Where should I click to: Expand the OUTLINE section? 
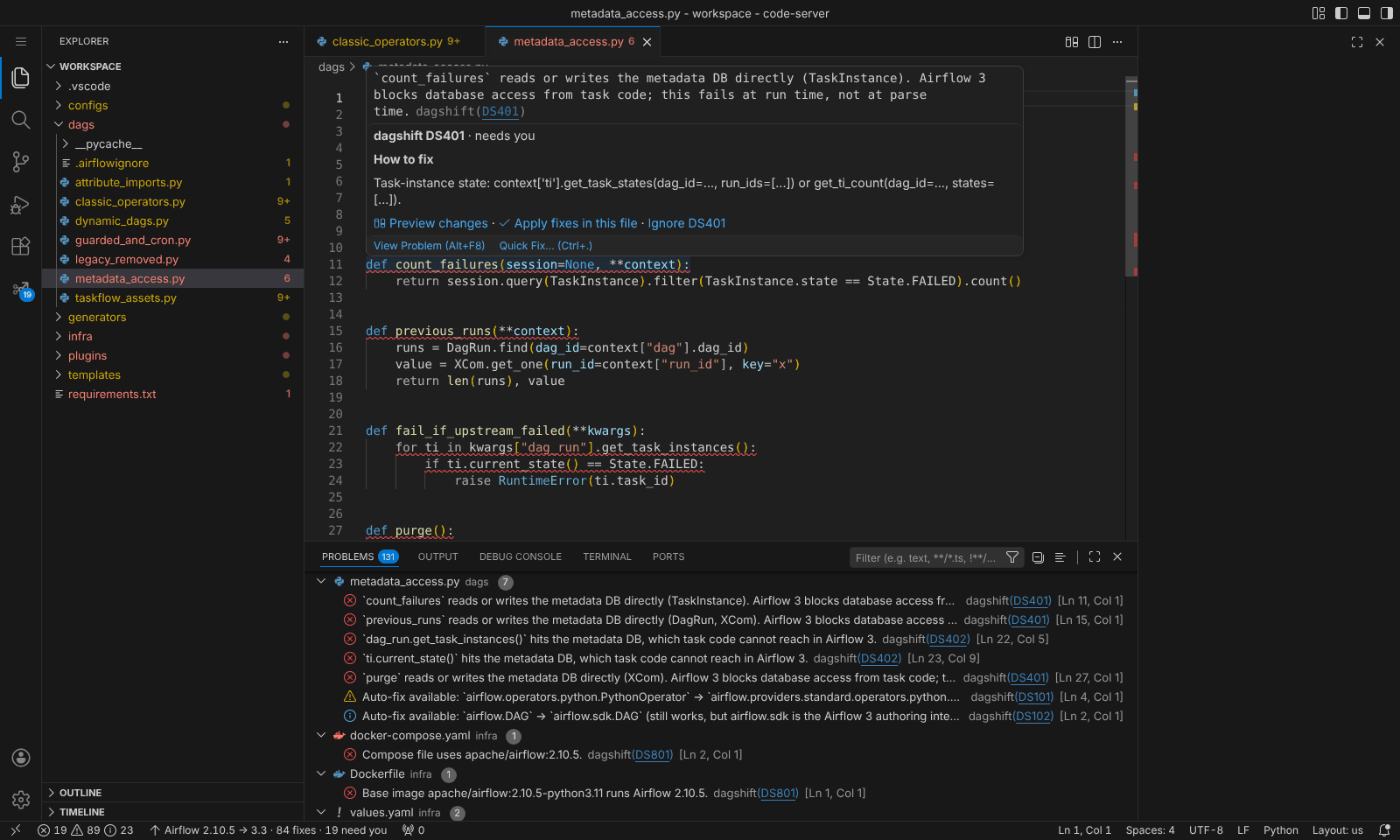tap(172, 793)
